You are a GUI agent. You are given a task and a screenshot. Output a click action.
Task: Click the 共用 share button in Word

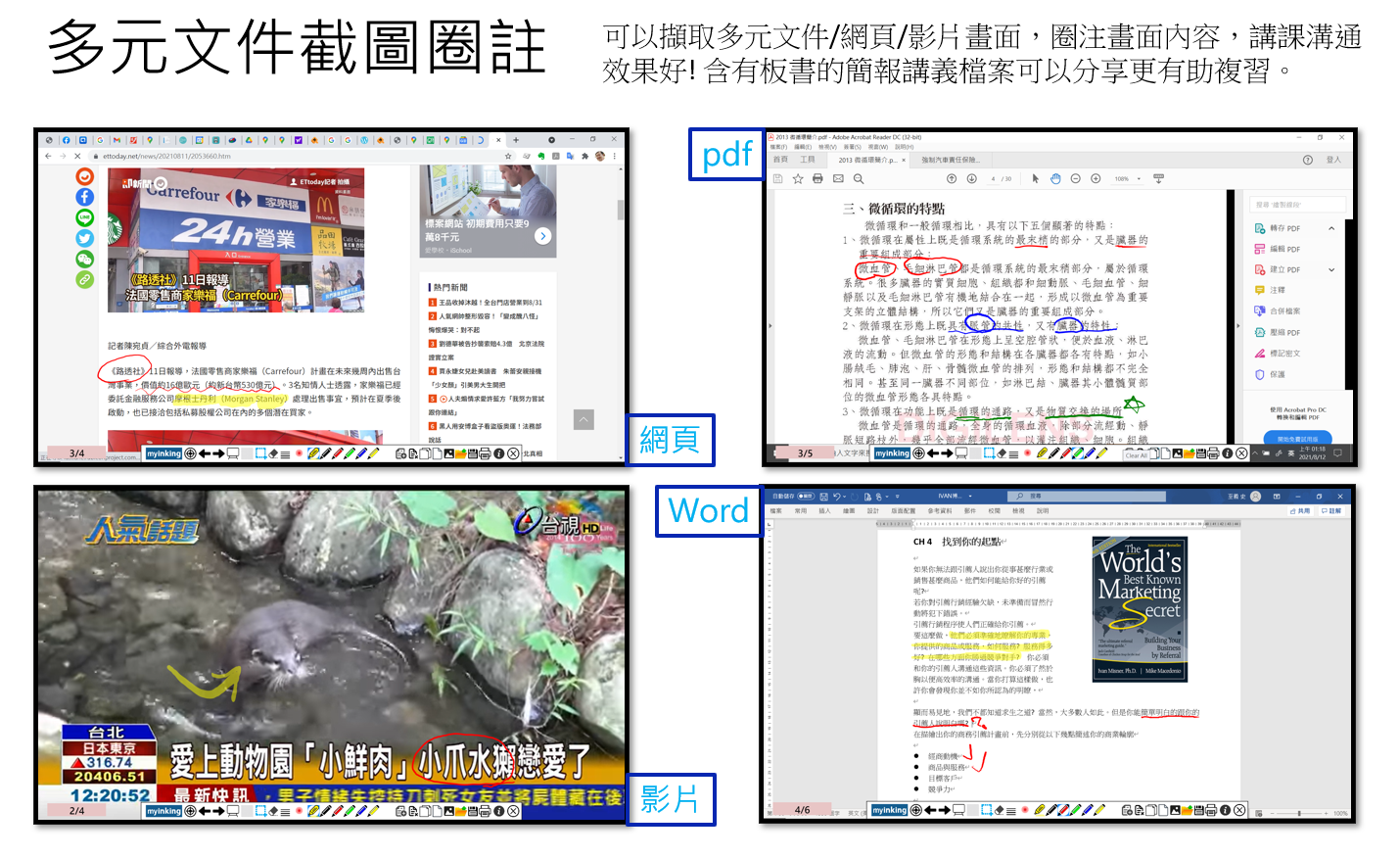coord(1300,510)
